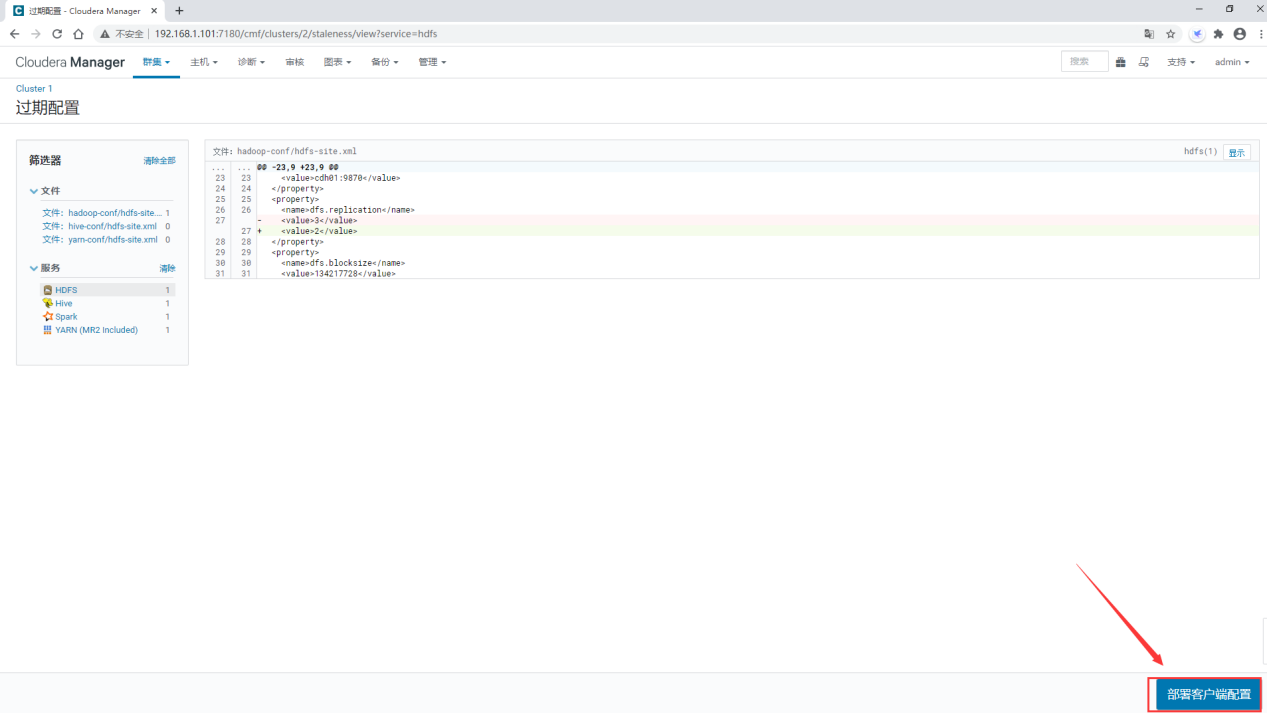Click the briefcase parcels icon in header
Screen dimensions: 1267x713
pos(1120,62)
